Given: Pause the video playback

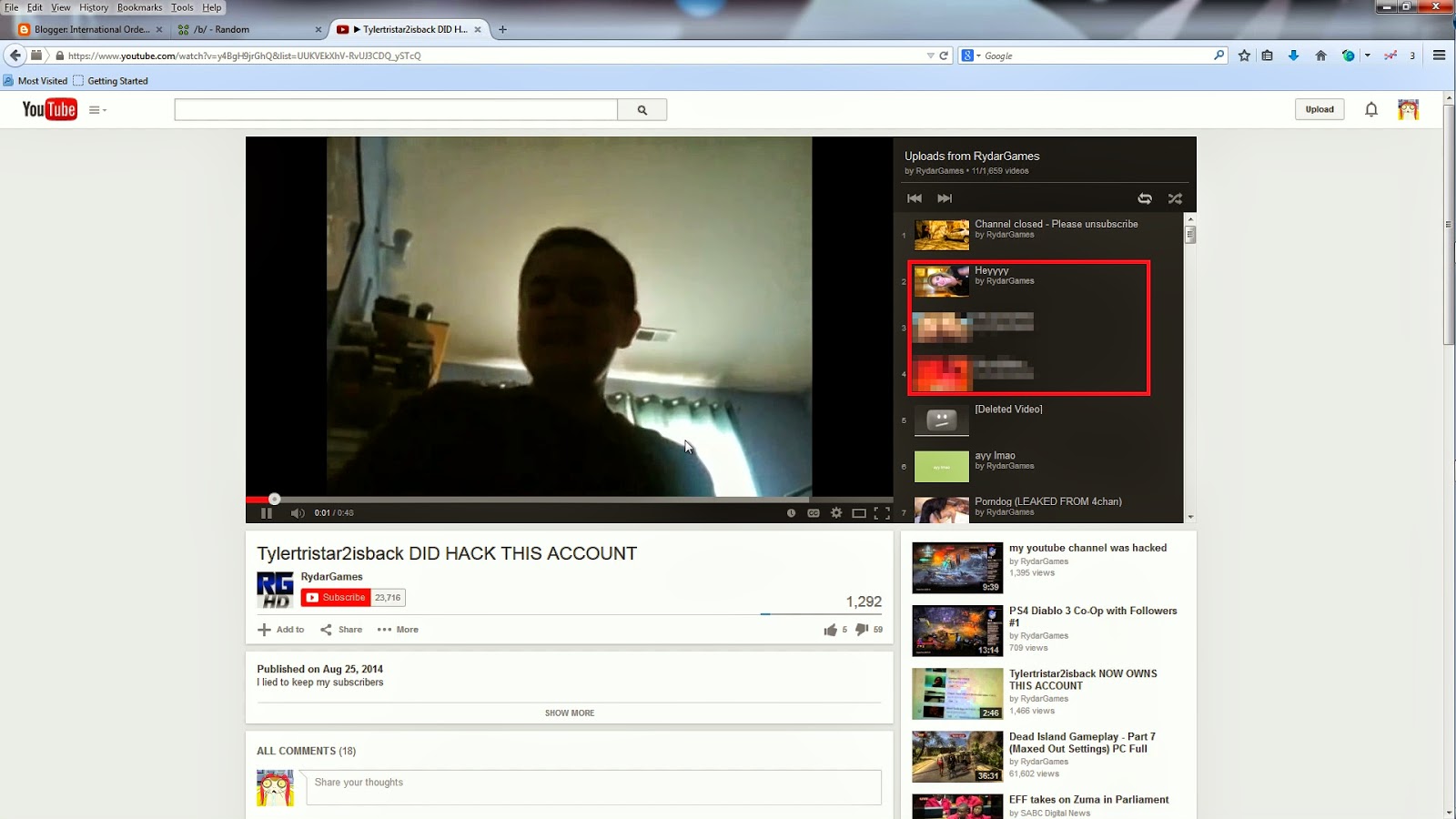Looking at the screenshot, I should pos(267,513).
